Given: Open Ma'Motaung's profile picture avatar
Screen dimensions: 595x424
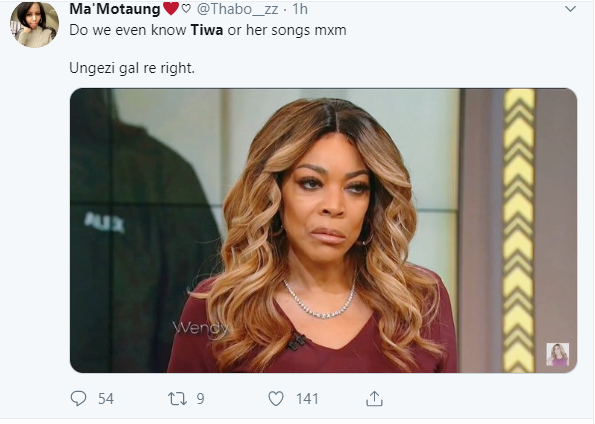Looking at the screenshot, I should [x=35, y=24].
